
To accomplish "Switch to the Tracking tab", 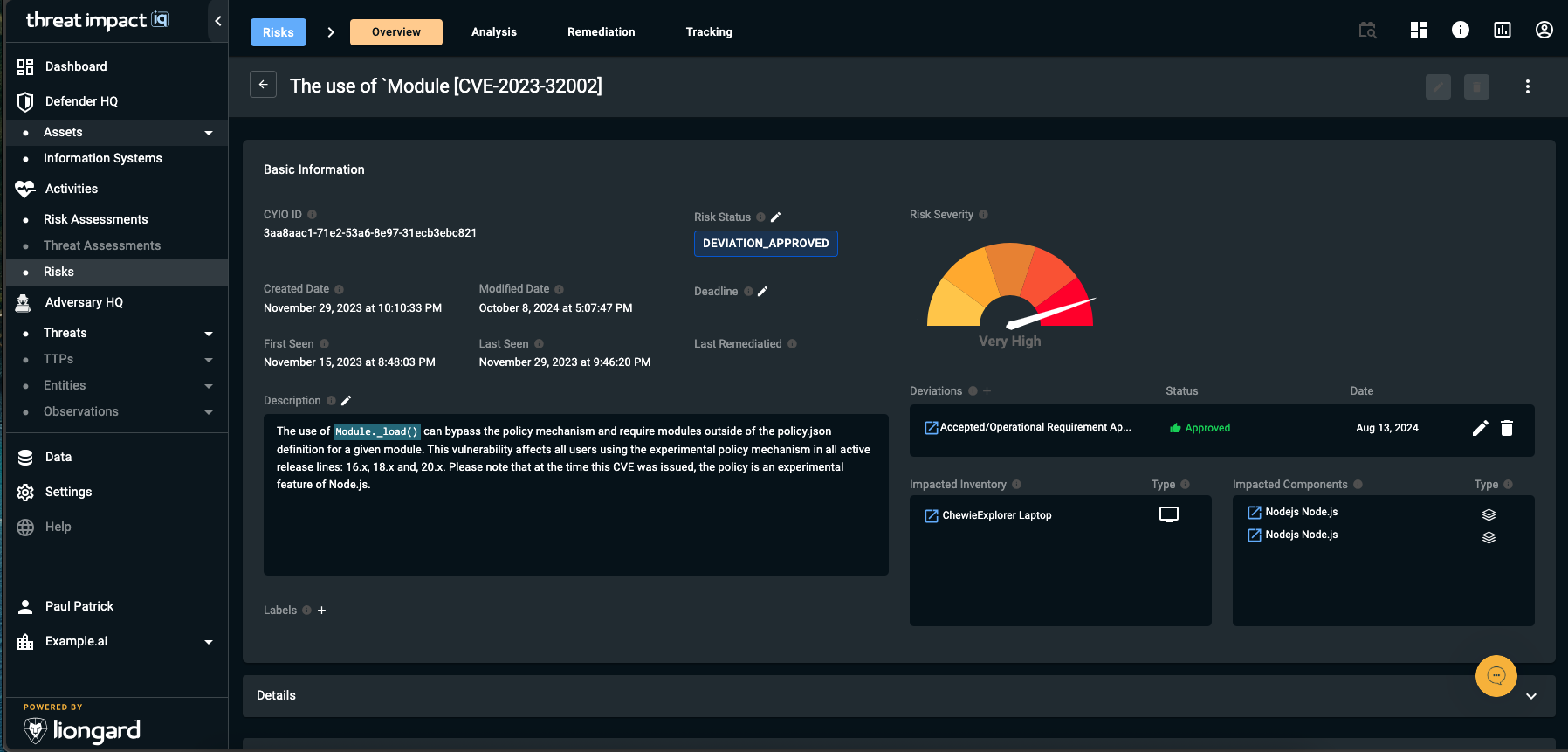I will click(x=709, y=32).
